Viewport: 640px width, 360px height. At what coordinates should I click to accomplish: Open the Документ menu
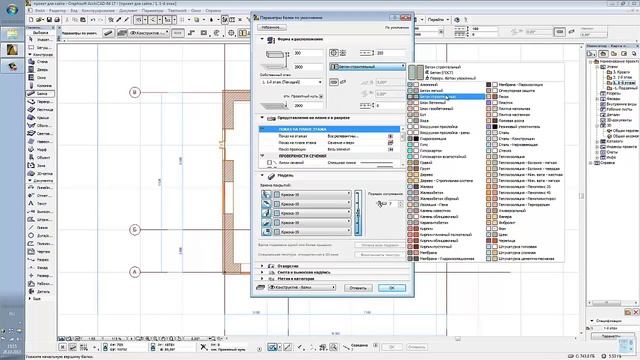128,11
